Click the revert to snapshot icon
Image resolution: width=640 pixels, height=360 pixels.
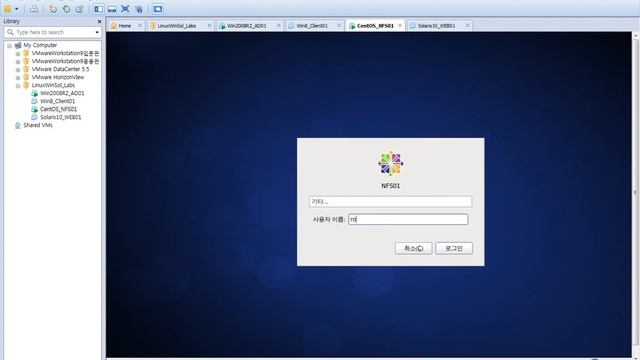tap(66, 9)
